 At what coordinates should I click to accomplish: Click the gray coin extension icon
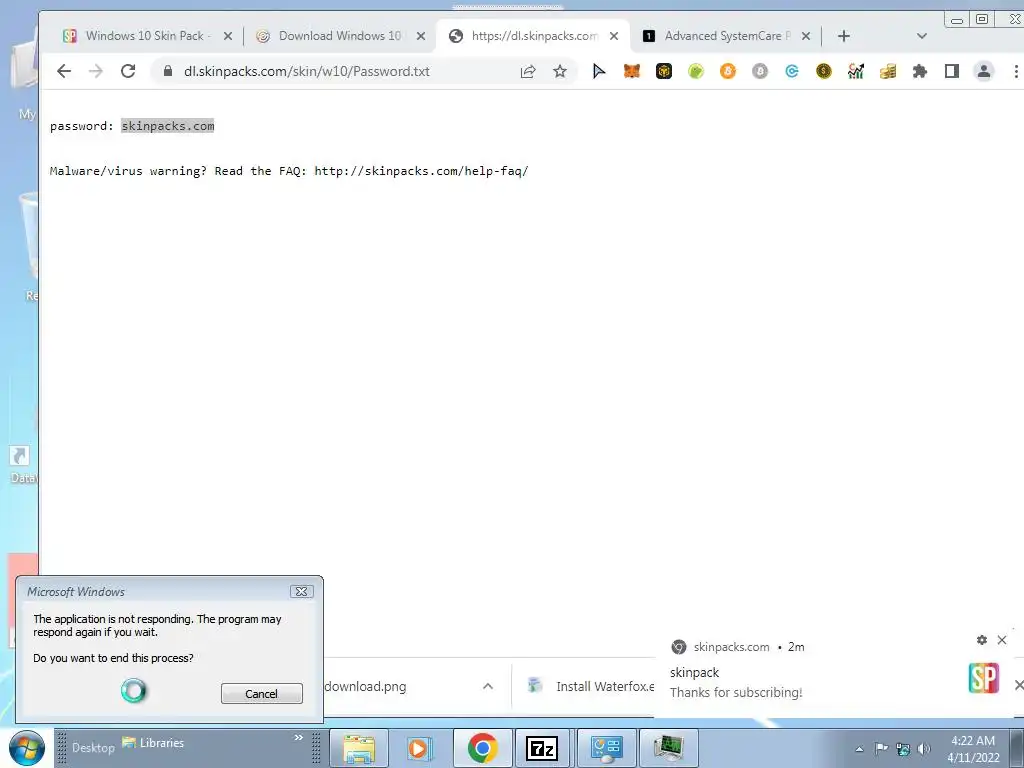pos(760,71)
